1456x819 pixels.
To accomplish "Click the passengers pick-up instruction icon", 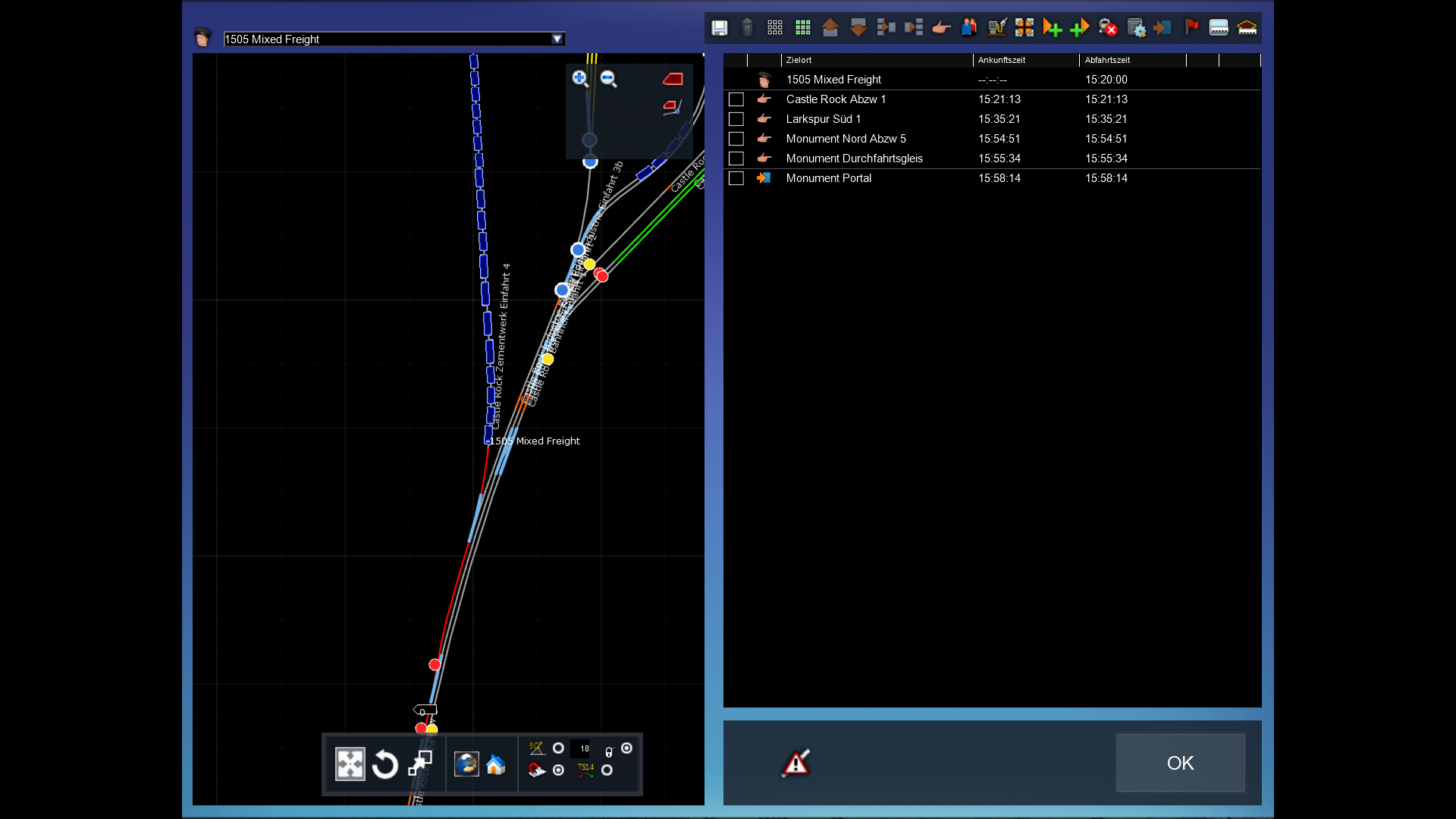I will 969,28.
